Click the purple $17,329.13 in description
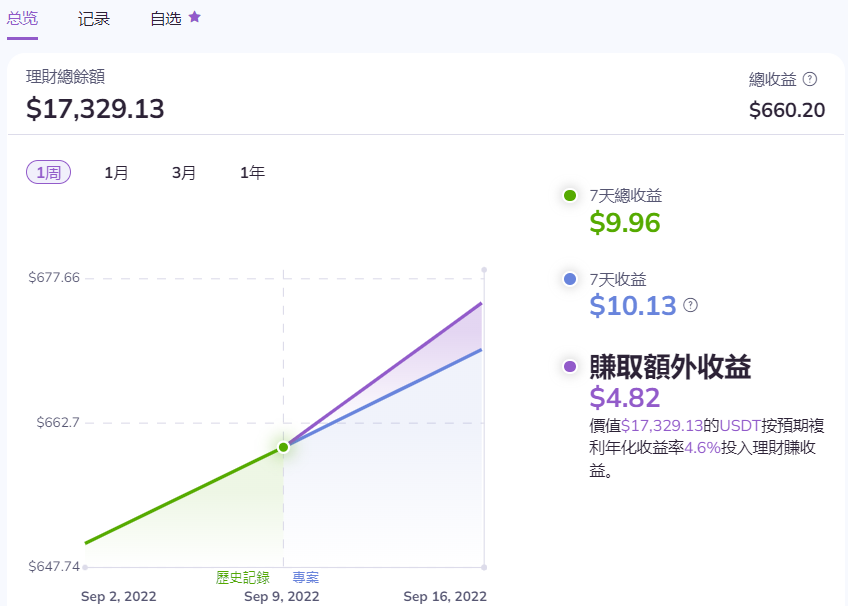This screenshot has width=848, height=606. click(662, 426)
